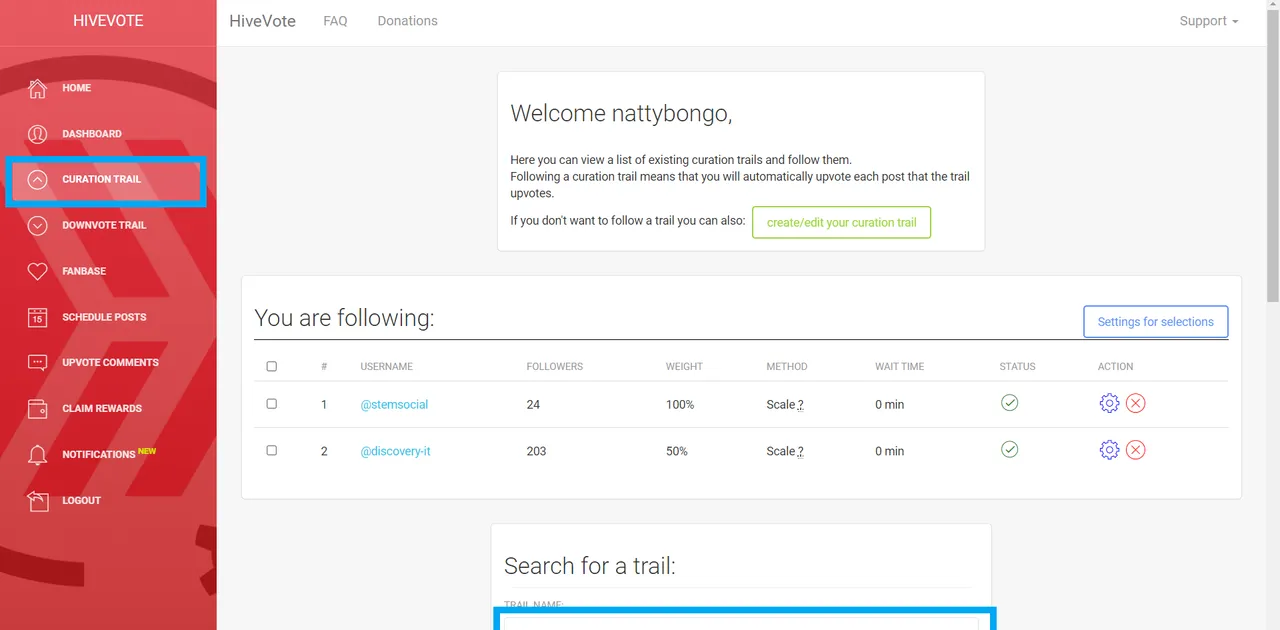1280x630 pixels.
Task: Open the @discovery-it profile link
Action: click(395, 452)
